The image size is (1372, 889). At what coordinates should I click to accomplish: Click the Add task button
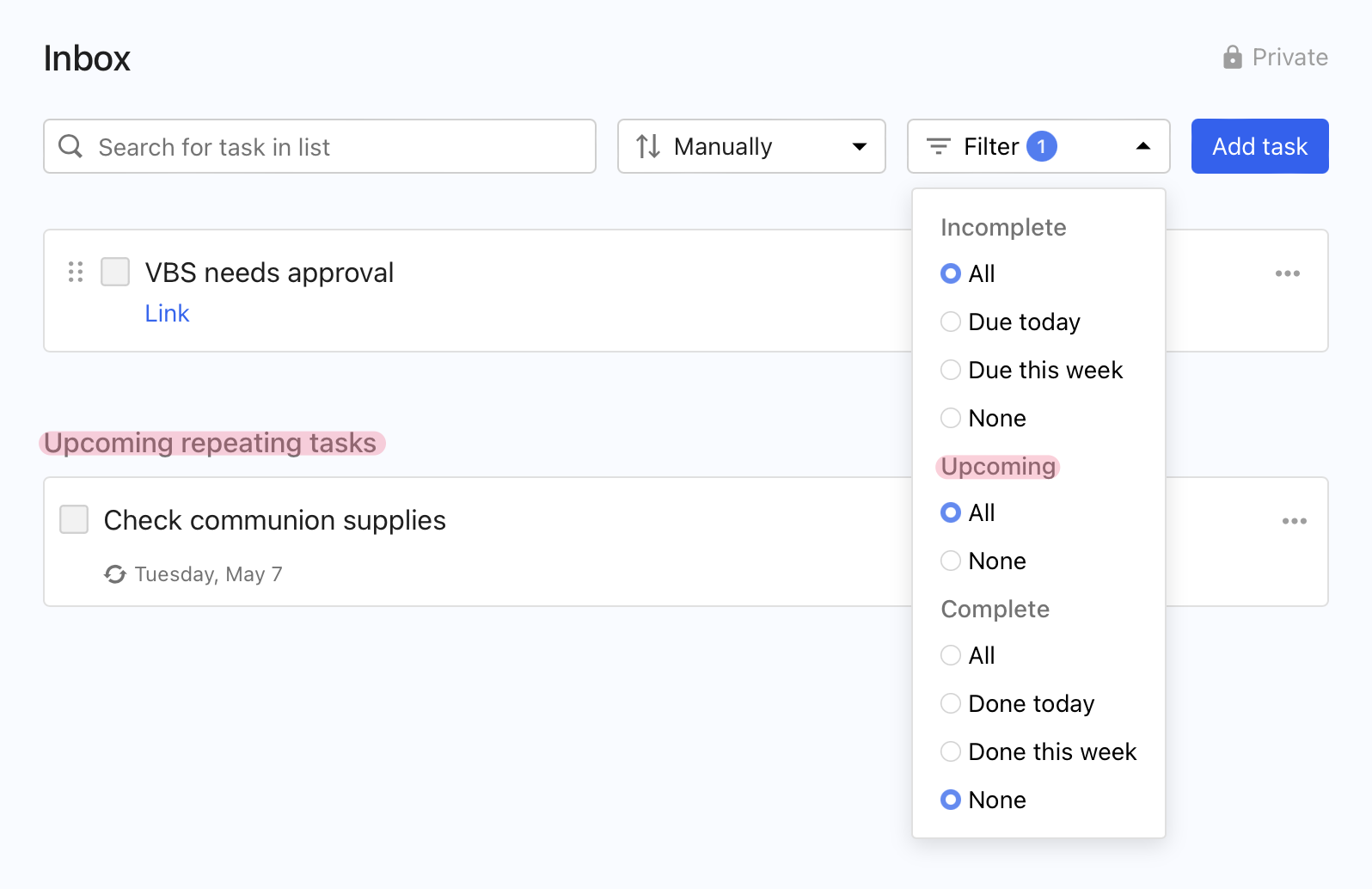[1259, 147]
